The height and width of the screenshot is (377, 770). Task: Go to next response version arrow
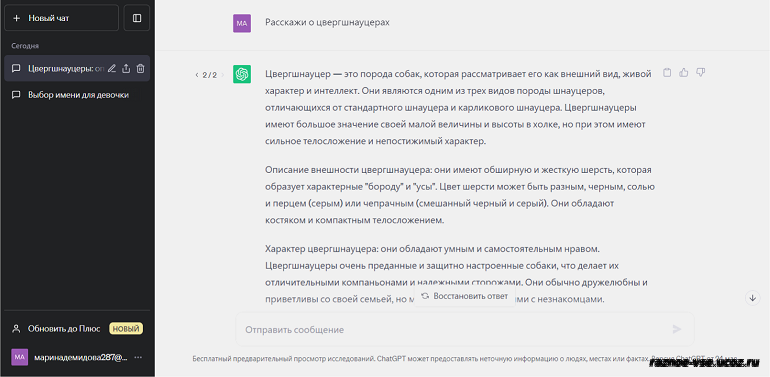[x=222, y=75]
